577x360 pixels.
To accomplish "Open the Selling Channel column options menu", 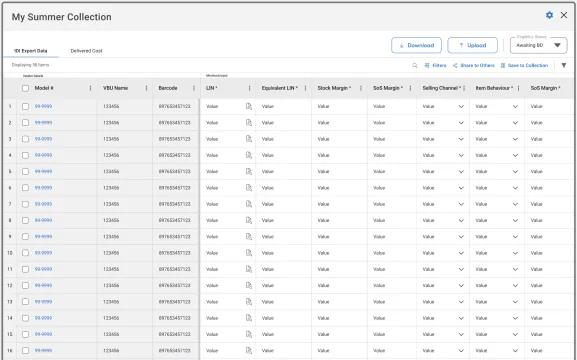I will point(464,88).
